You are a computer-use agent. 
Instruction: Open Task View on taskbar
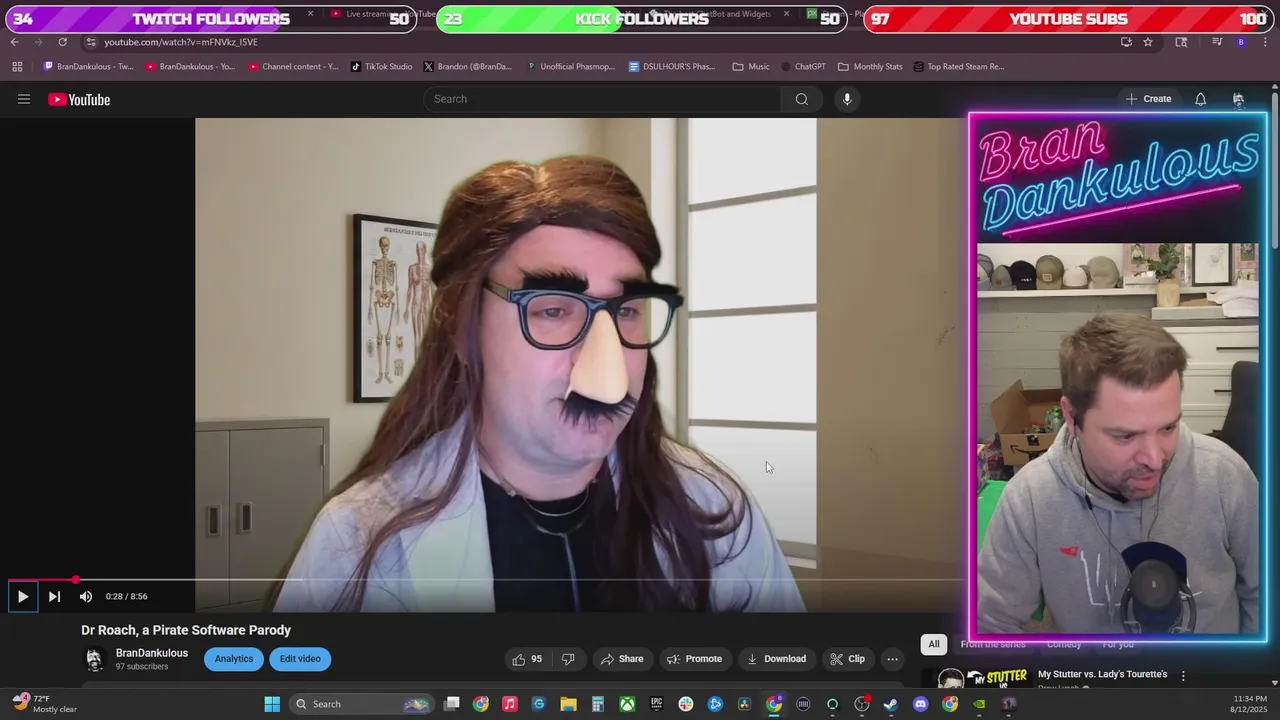(x=452, y=704)
